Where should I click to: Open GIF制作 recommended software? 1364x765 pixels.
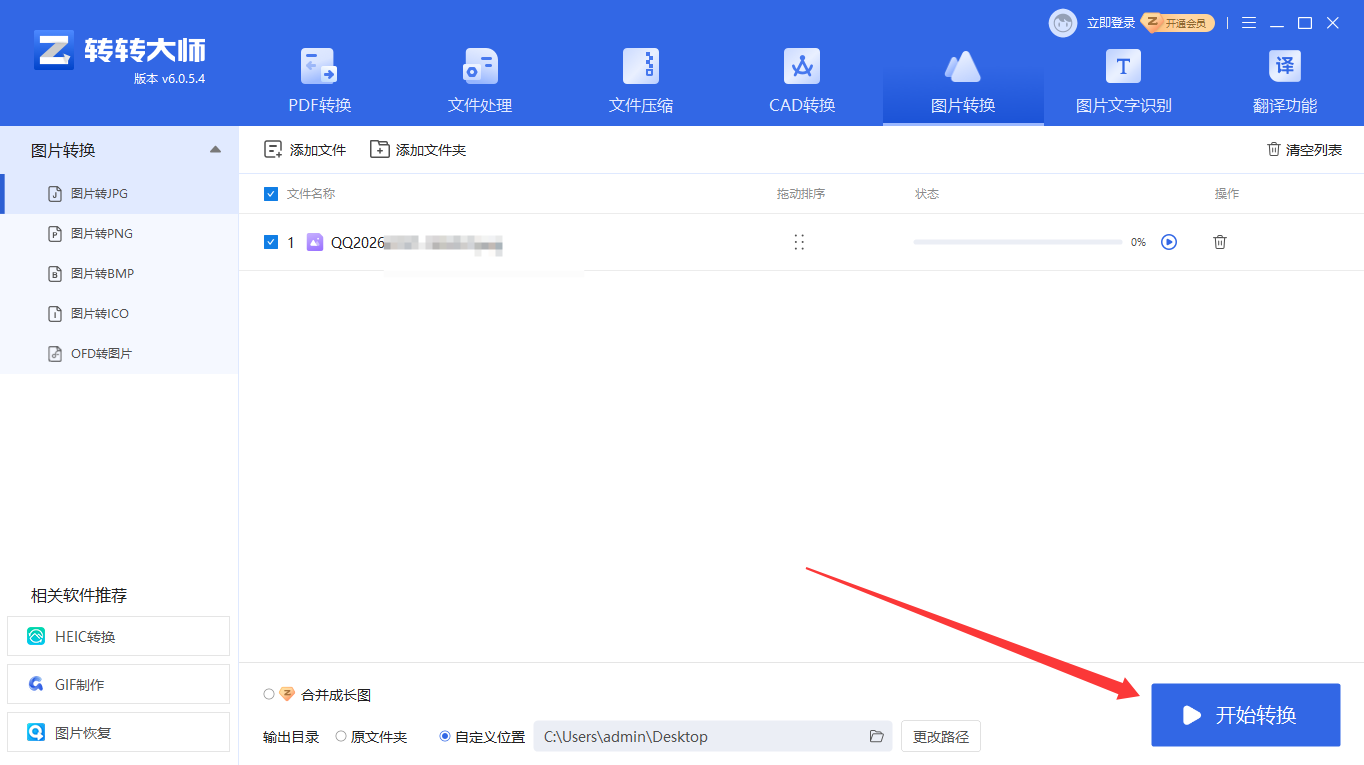118,684
